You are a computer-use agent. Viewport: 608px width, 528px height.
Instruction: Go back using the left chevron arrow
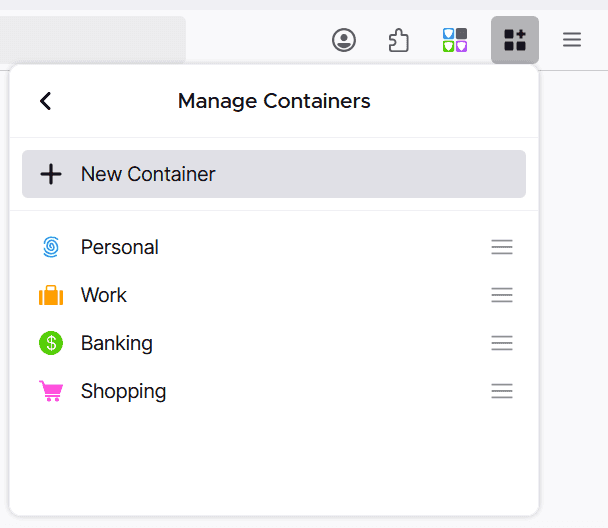(x=45, y=101)
